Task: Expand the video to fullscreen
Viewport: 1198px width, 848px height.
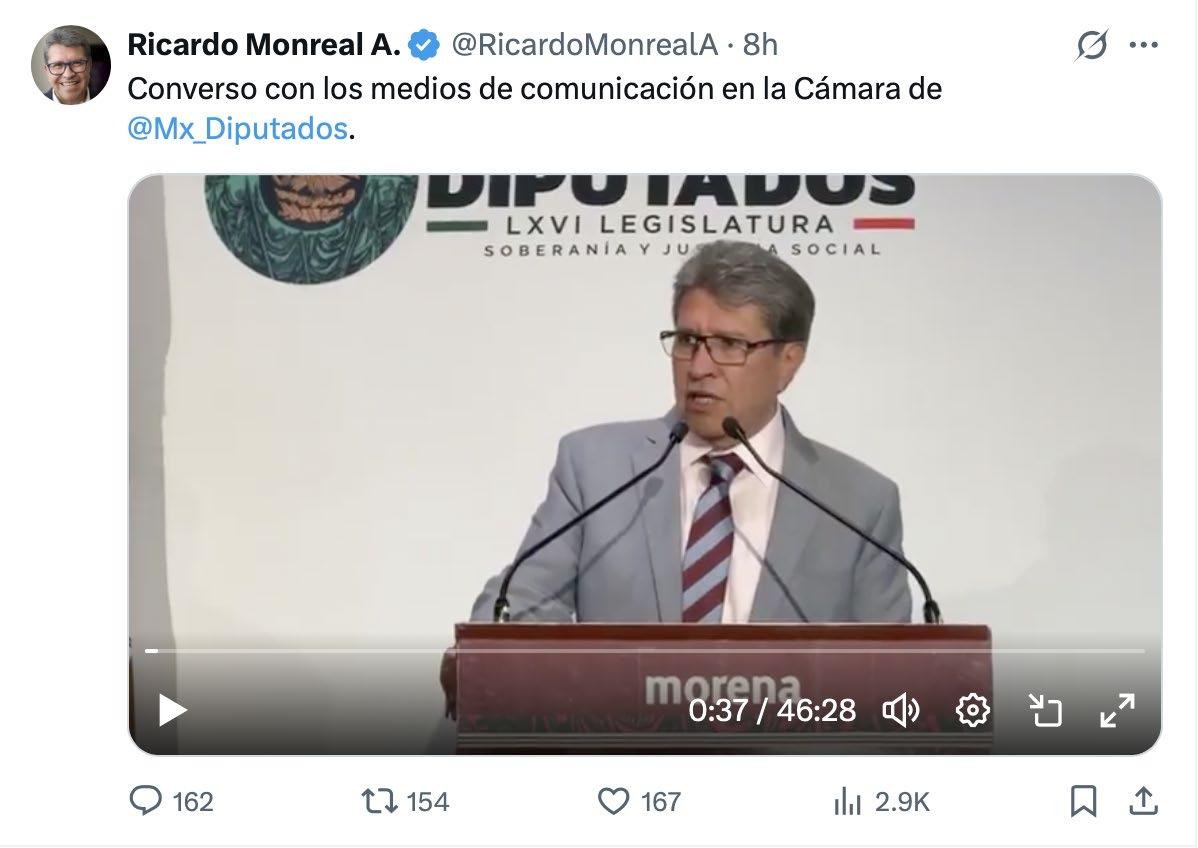Action: click(x=1117, y=710)
